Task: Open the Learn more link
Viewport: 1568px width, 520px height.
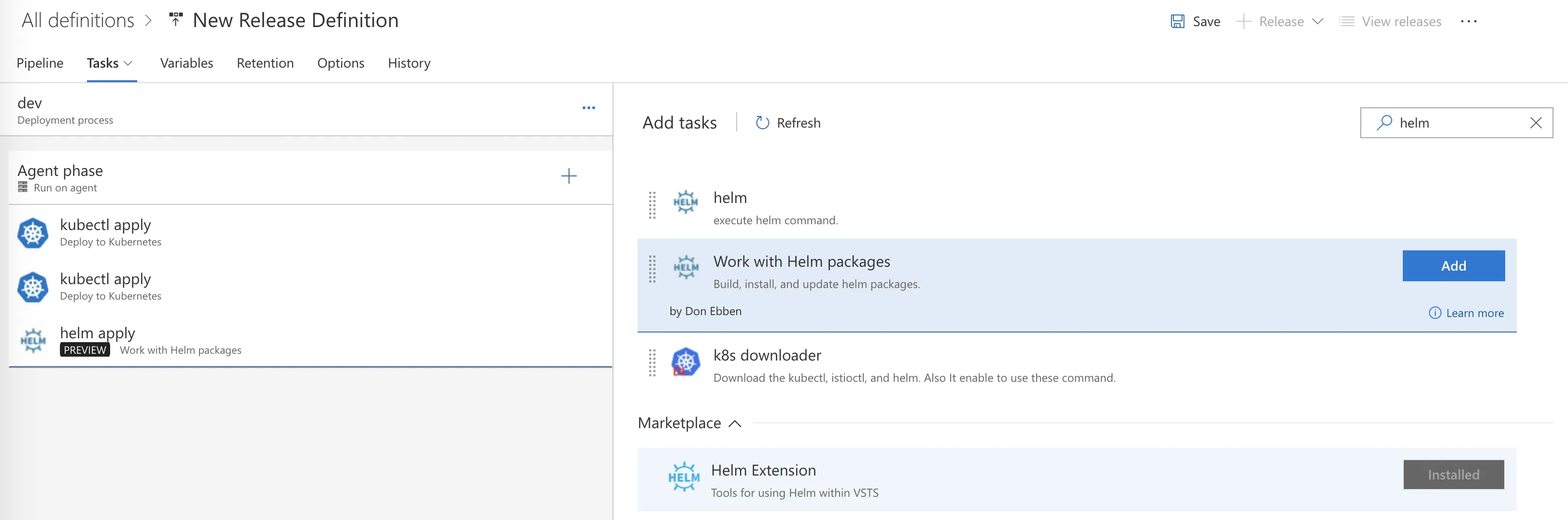Action: [1474, 313]
